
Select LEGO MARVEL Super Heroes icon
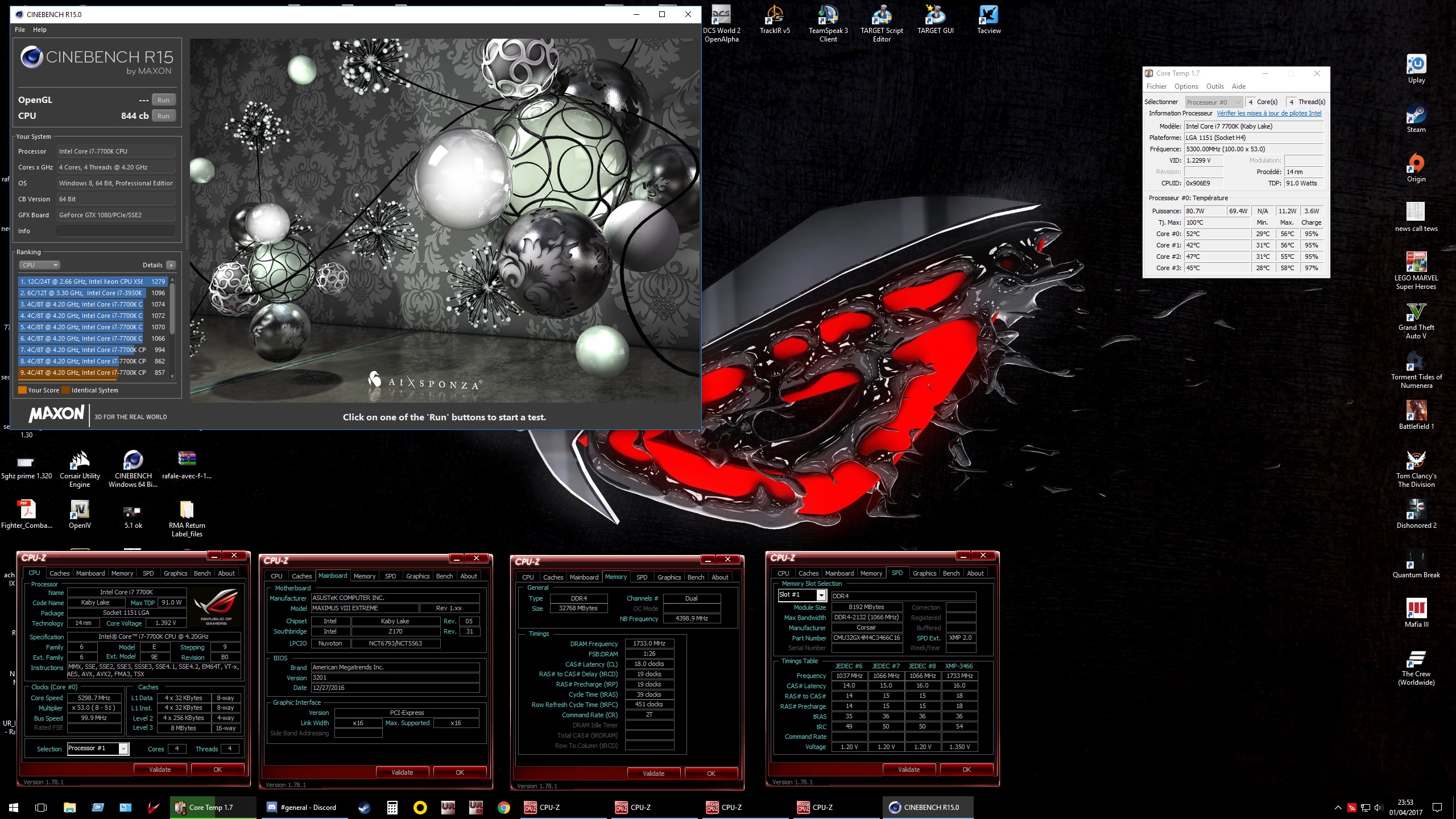1416,271
